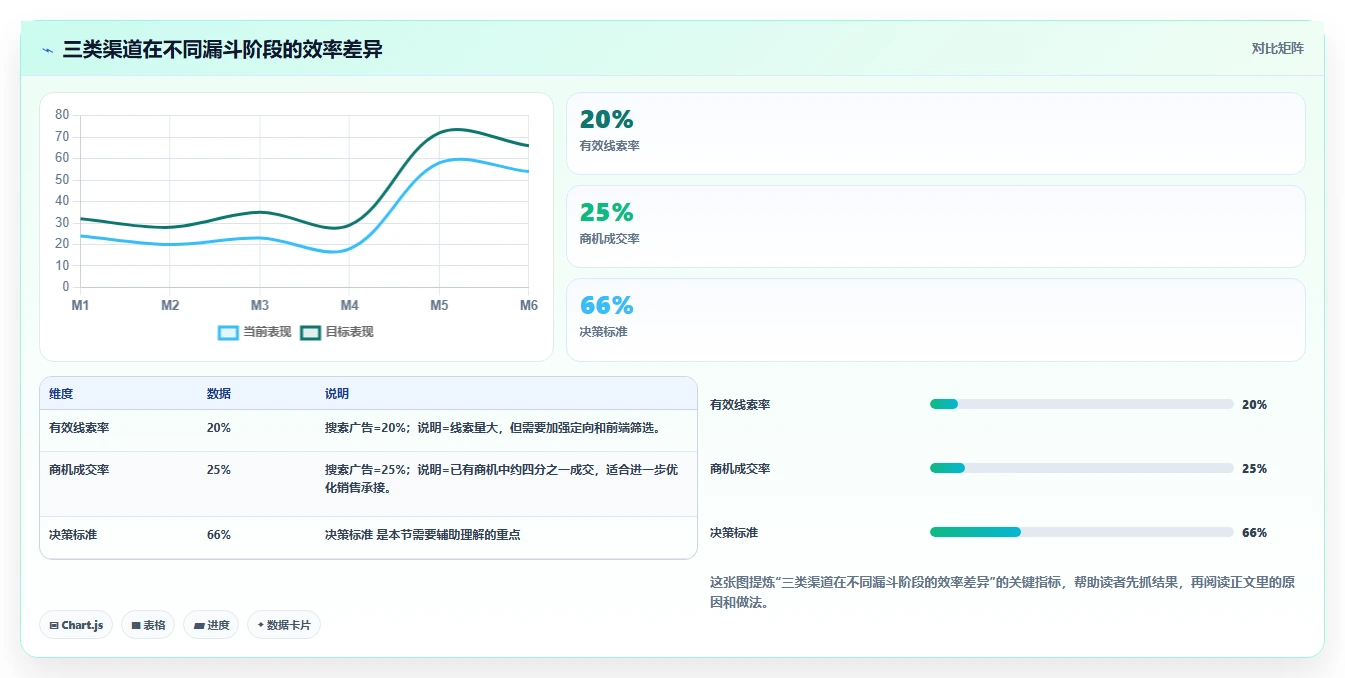Select the 进度 tag chip
Viewport: 1345px width, 678px height.
tap(211, 625)
